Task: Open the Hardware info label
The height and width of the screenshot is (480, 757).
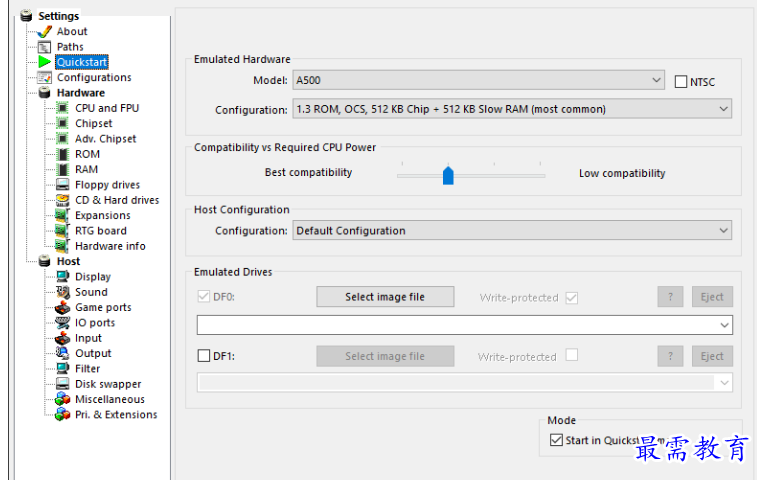Action: tap(111, 246)
